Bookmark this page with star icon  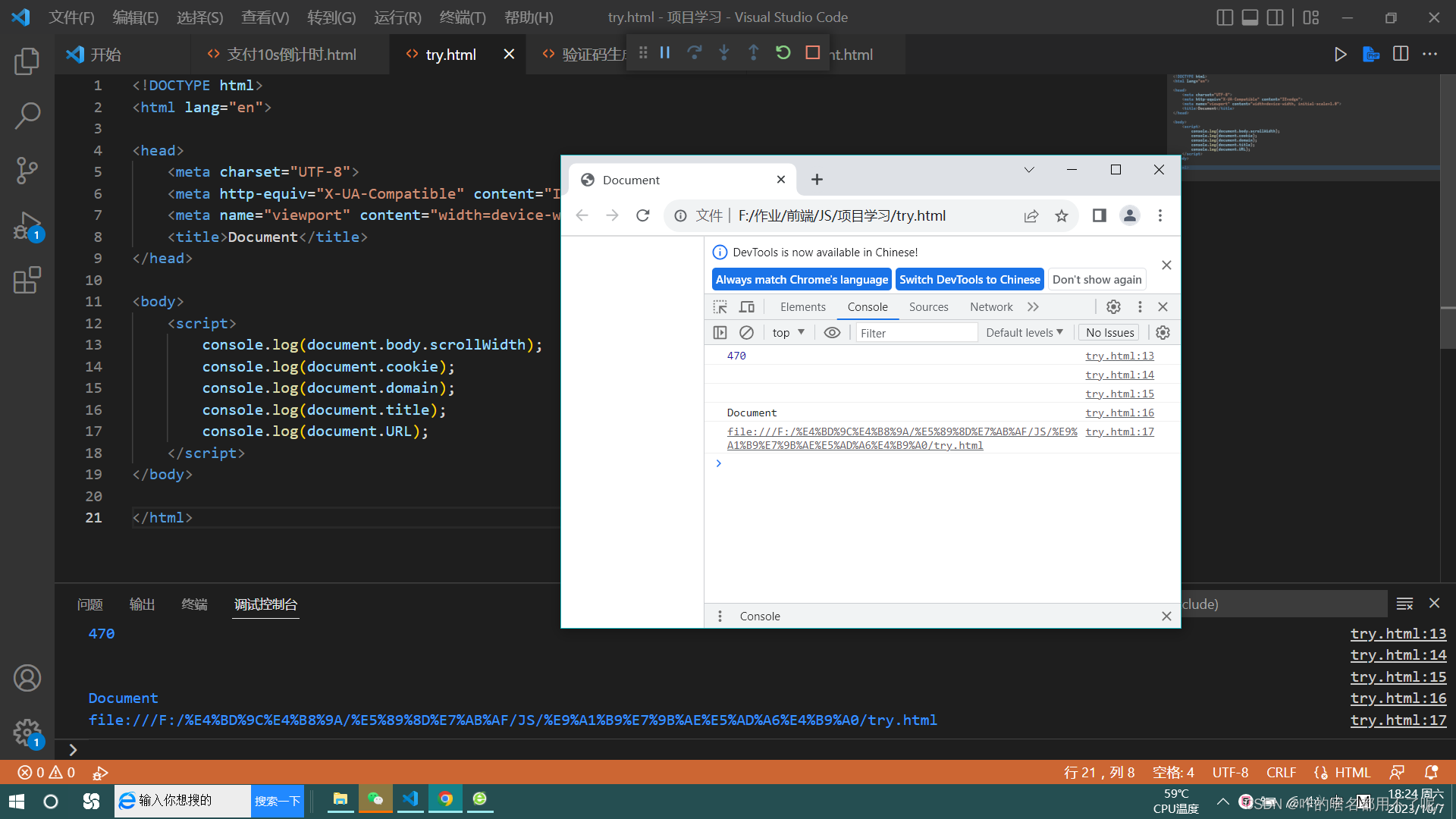coord(1062,215)
